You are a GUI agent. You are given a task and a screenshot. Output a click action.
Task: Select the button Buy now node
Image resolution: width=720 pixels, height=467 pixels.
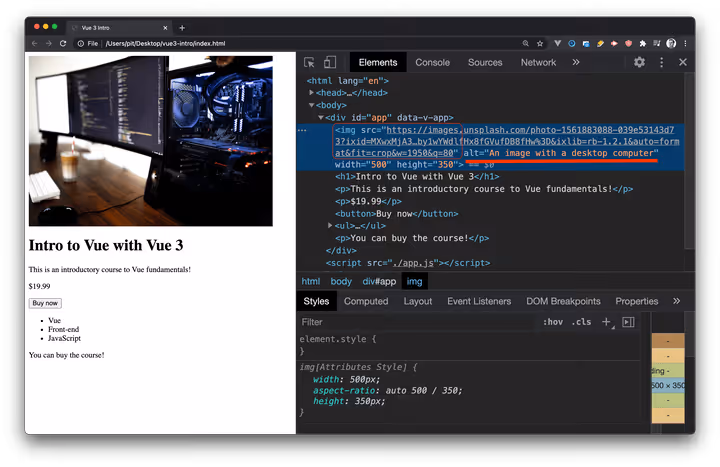click(x=397, y=214)
